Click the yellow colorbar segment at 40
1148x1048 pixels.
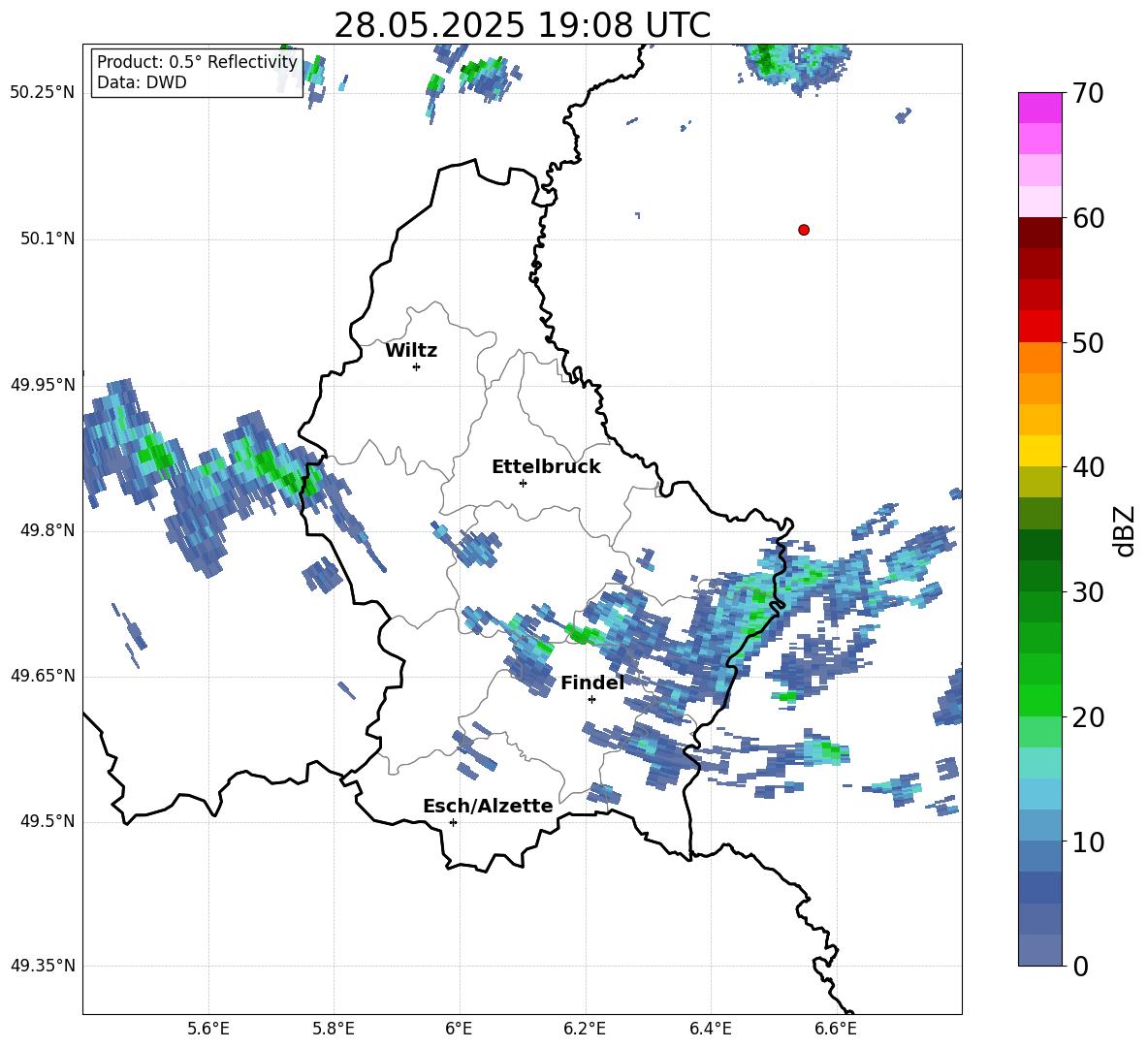pyautogui.click(x=1039, y=451)
